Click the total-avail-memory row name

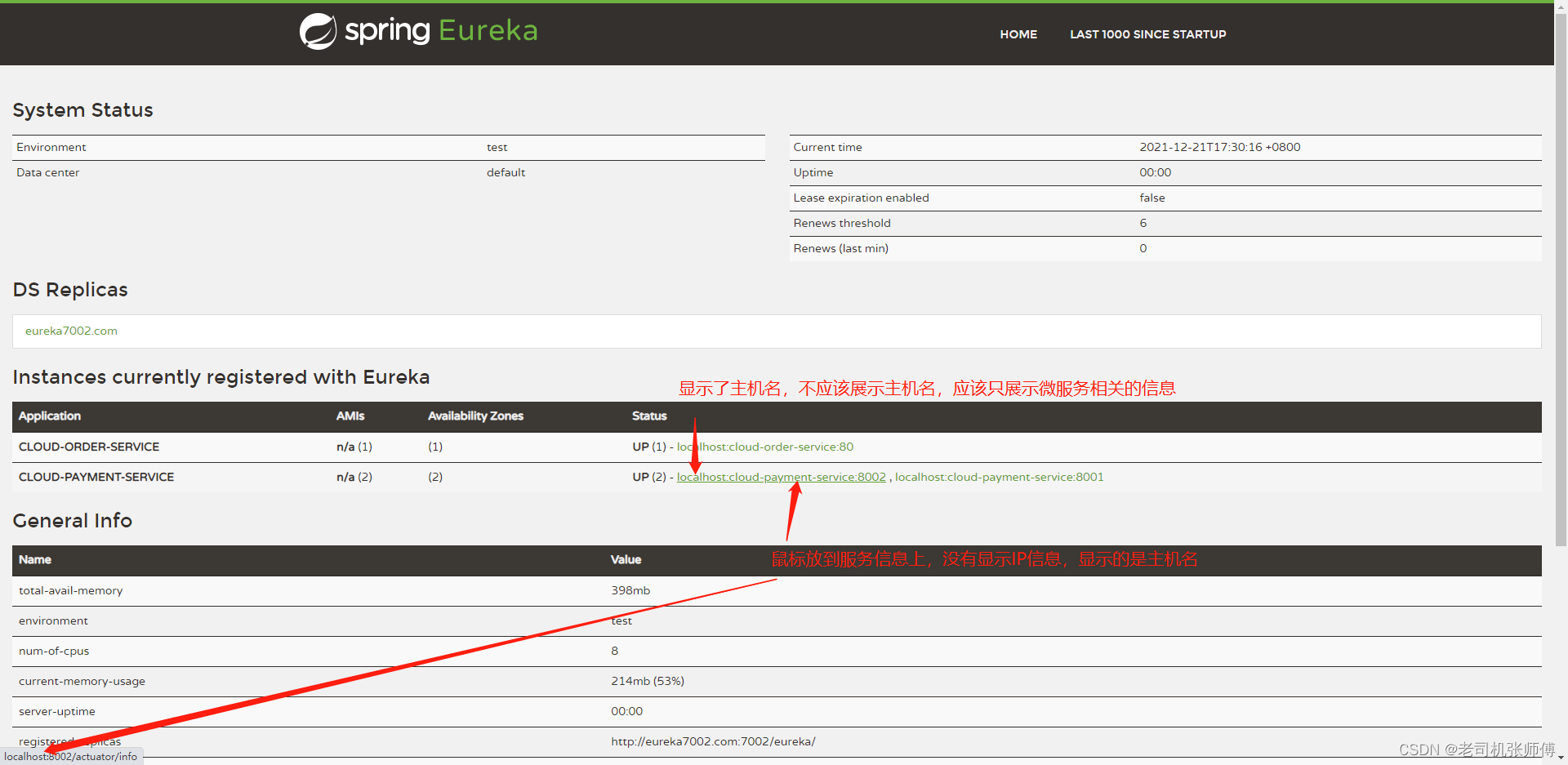tap(70, 590)
